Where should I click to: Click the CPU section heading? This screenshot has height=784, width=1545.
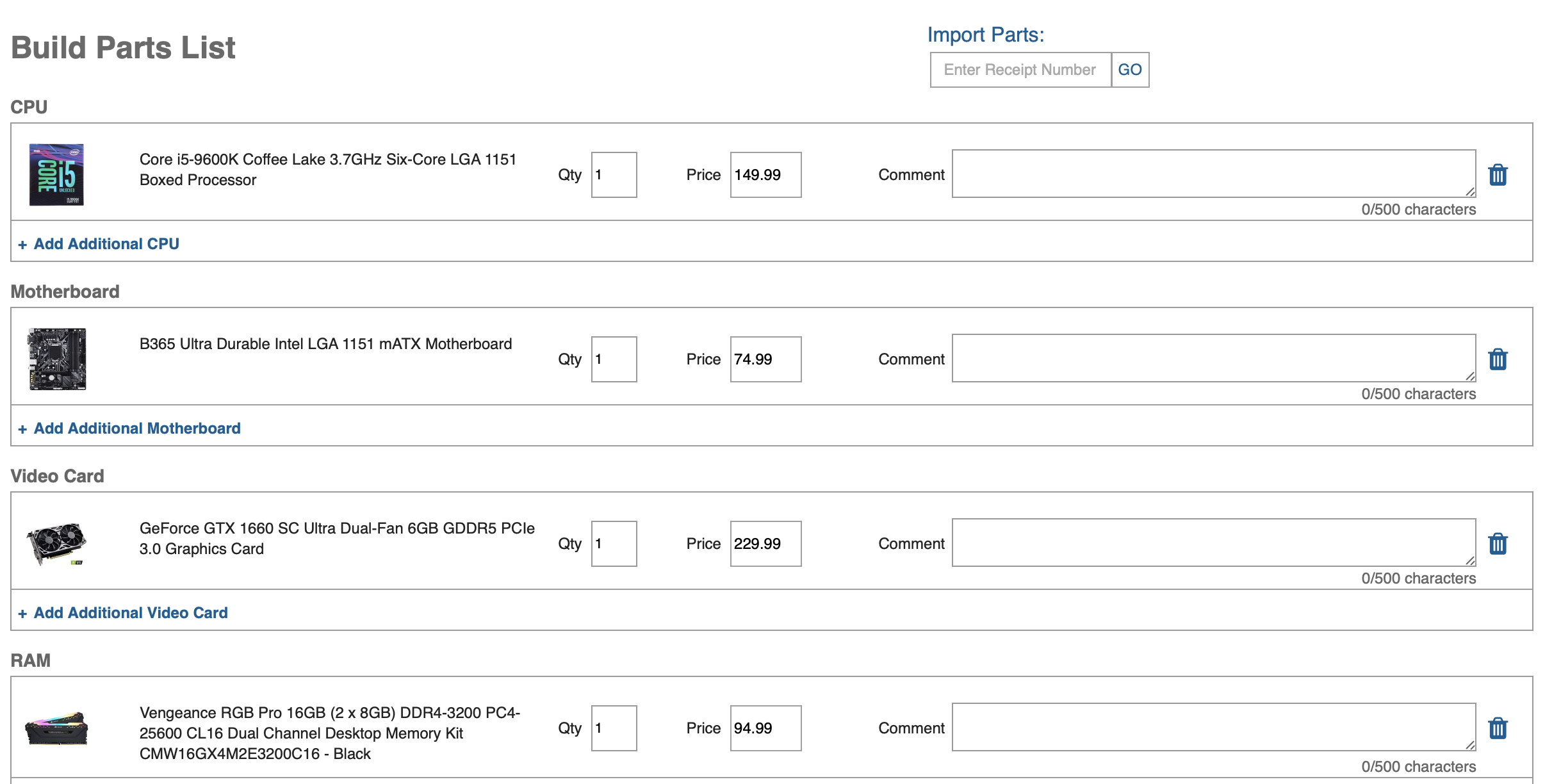pyautogui.click(x=29, y=107)
